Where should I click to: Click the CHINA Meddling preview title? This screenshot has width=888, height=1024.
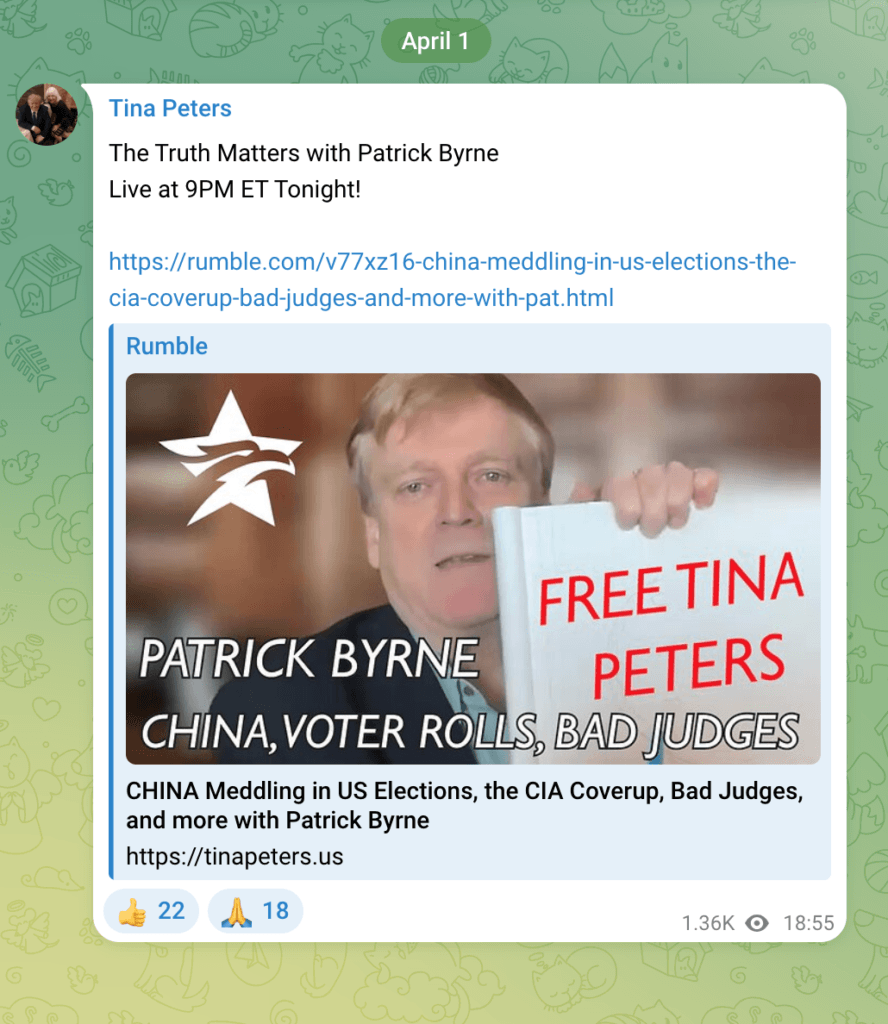(464, 805)
